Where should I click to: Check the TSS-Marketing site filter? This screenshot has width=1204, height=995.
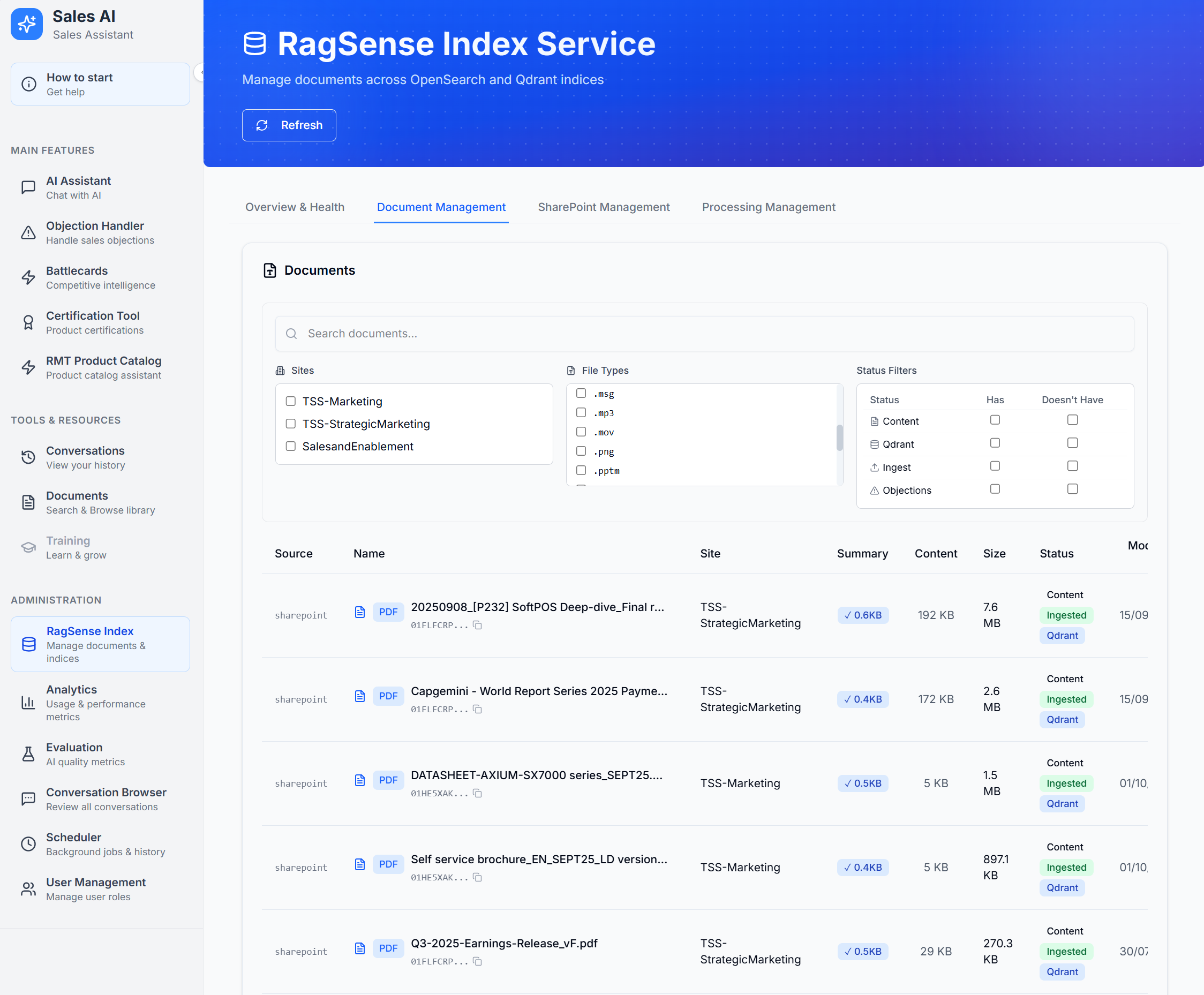click(291, 401)
